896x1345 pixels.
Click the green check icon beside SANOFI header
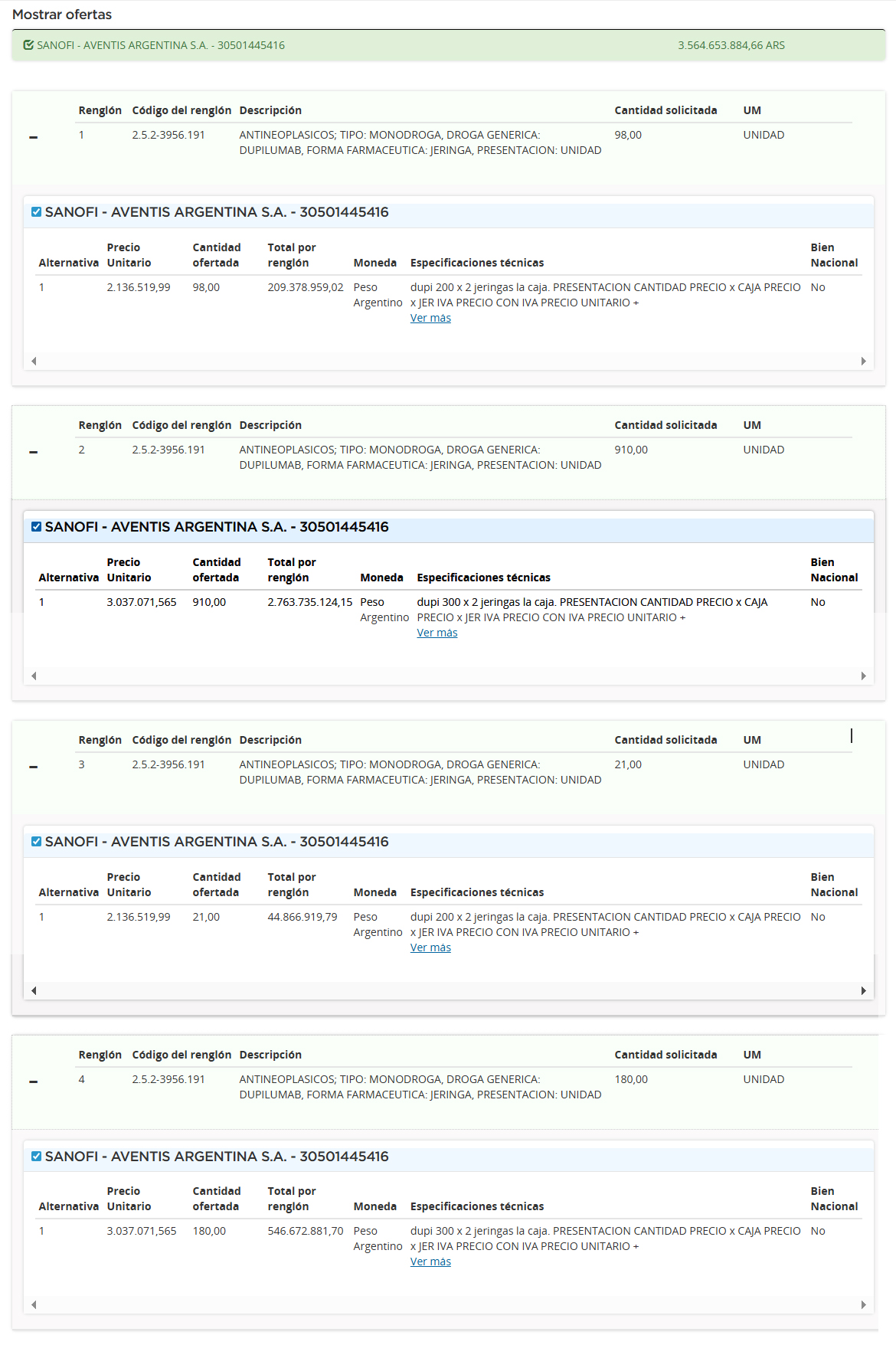point(28,45)
